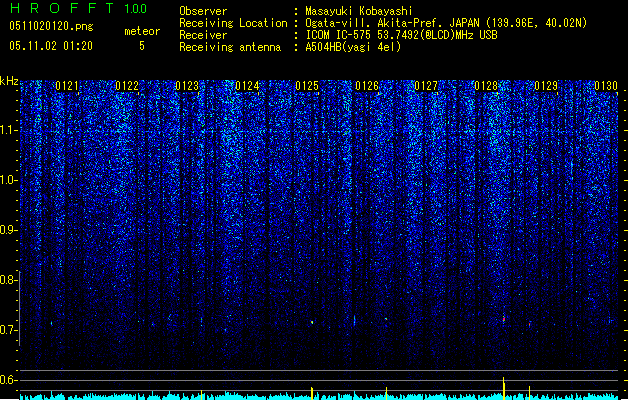Click the HROFFT 1.0.0 title text
Image resolution: width=629 pixels, height=400 pixels.
coord(78,8)
